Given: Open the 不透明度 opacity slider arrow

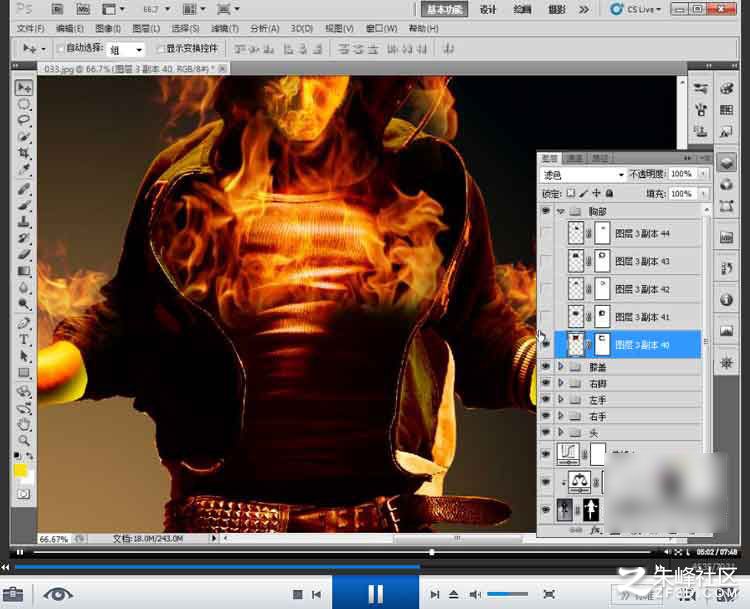Looking at the screenshot, I should click(x=703, y=174).
